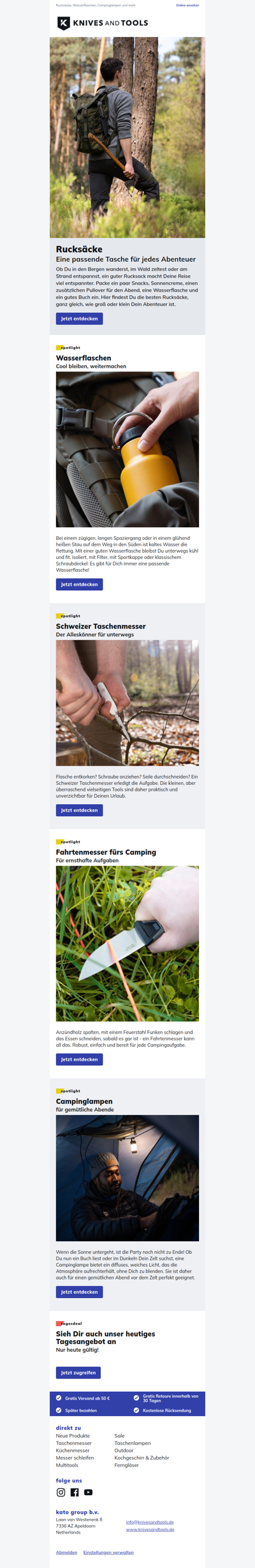Open the yellow water bottle image

coord(127,449)
